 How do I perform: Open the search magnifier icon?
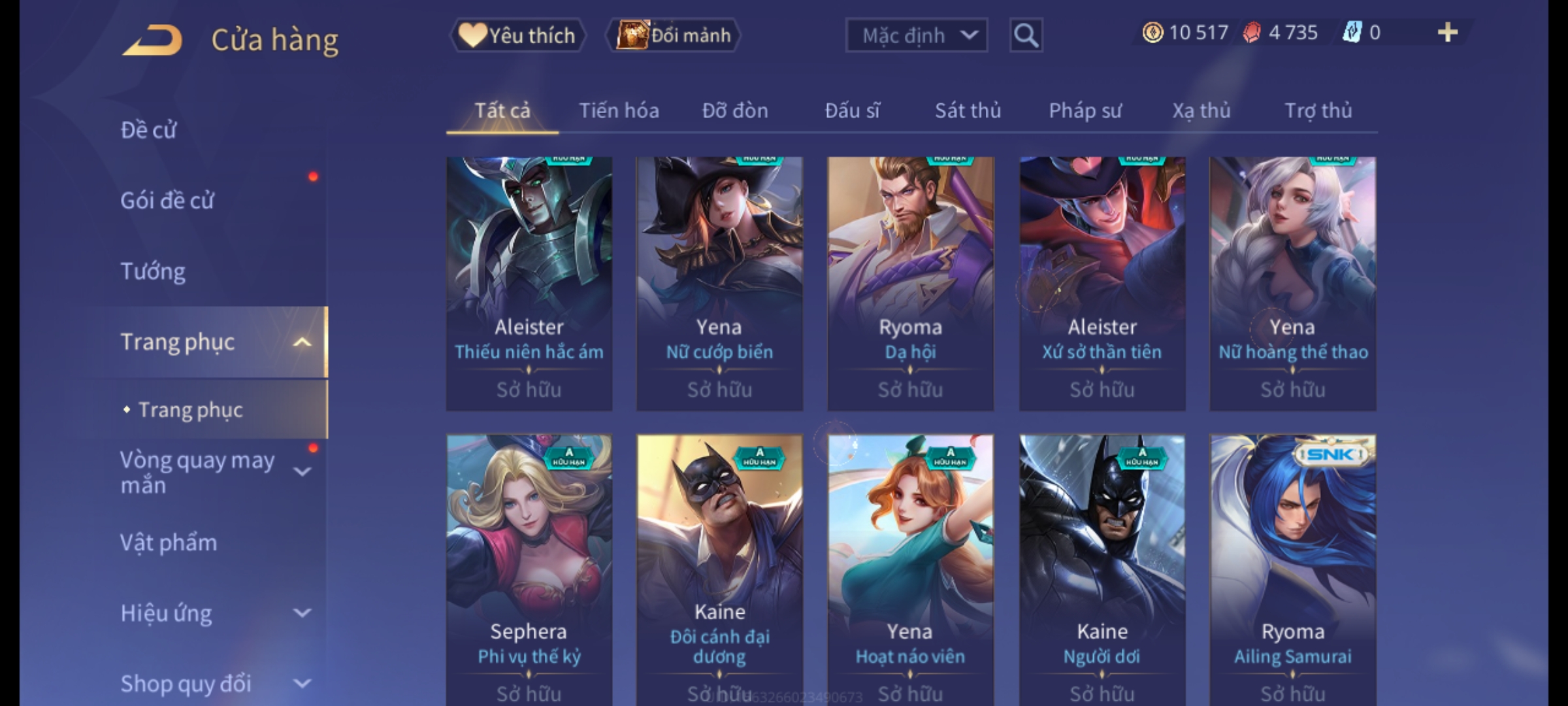click(x=1026, y=35)
